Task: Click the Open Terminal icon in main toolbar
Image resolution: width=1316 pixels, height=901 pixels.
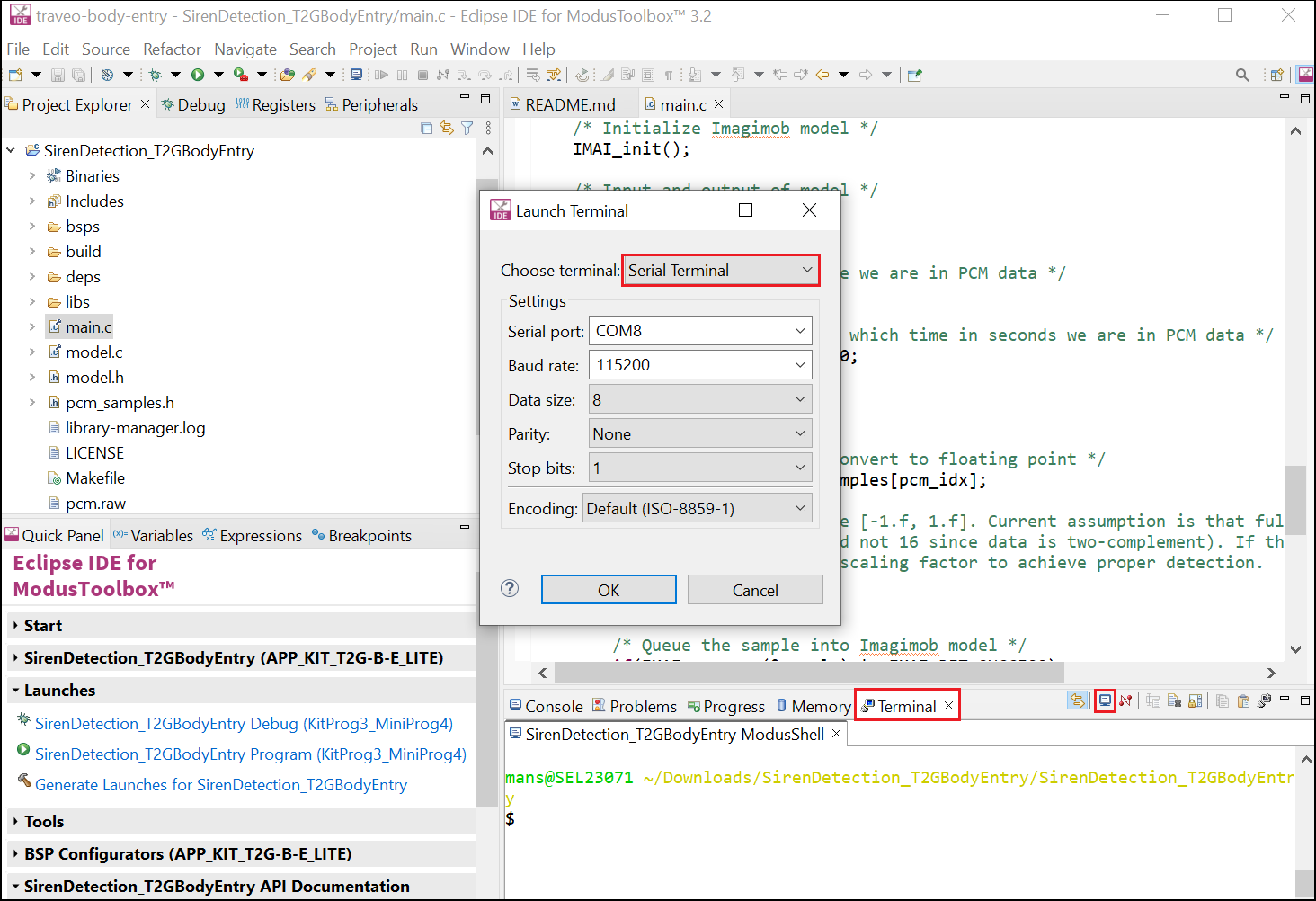Action: point(356,75)
